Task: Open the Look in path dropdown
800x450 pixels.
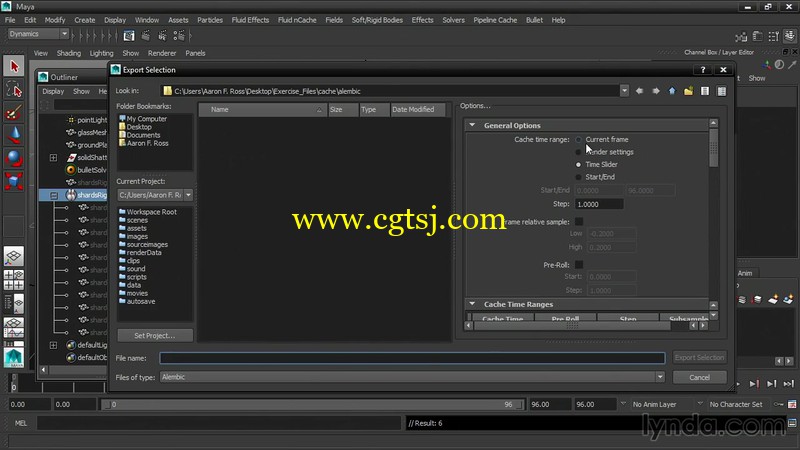Action: 624,91
